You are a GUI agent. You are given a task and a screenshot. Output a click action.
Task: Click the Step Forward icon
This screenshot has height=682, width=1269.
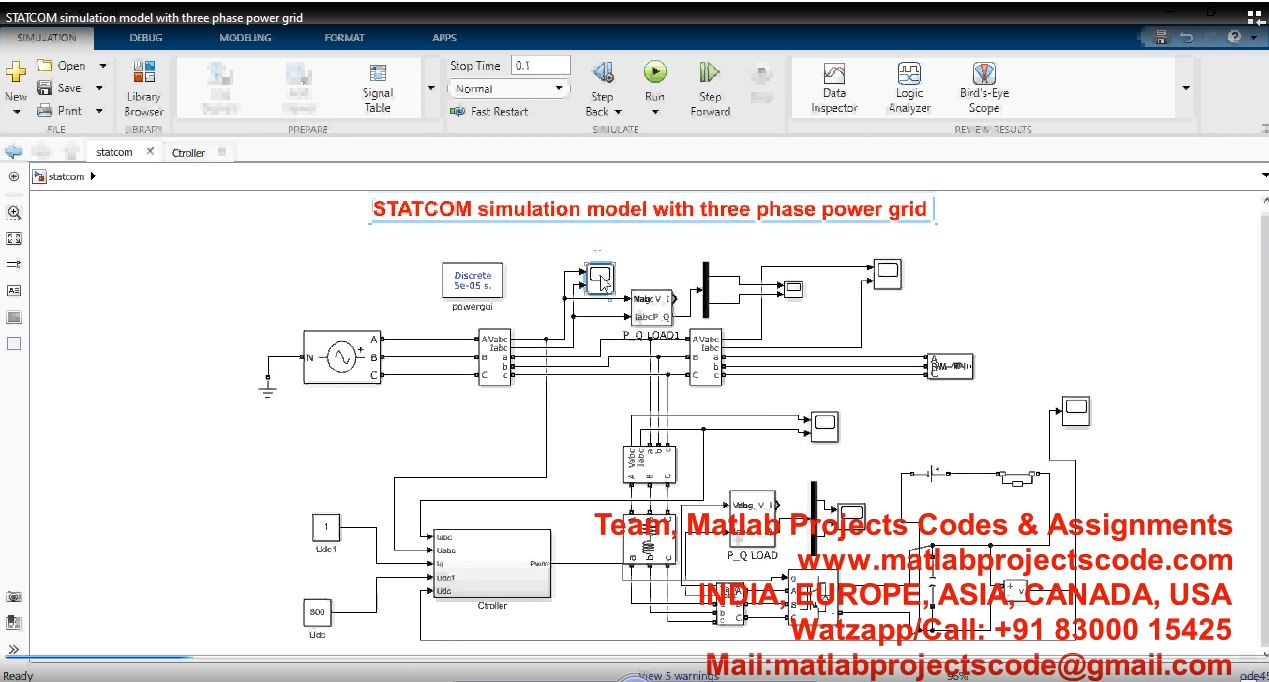click(710, 72)
